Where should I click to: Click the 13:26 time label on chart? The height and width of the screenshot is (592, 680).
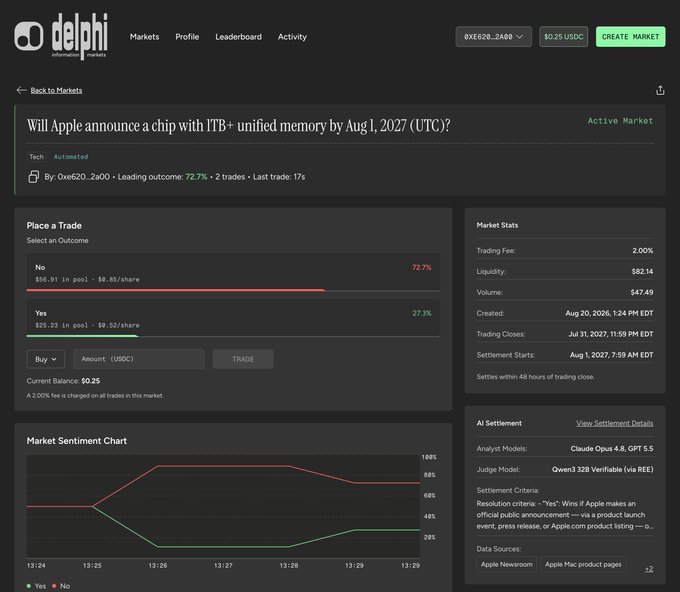coord(158,566)
